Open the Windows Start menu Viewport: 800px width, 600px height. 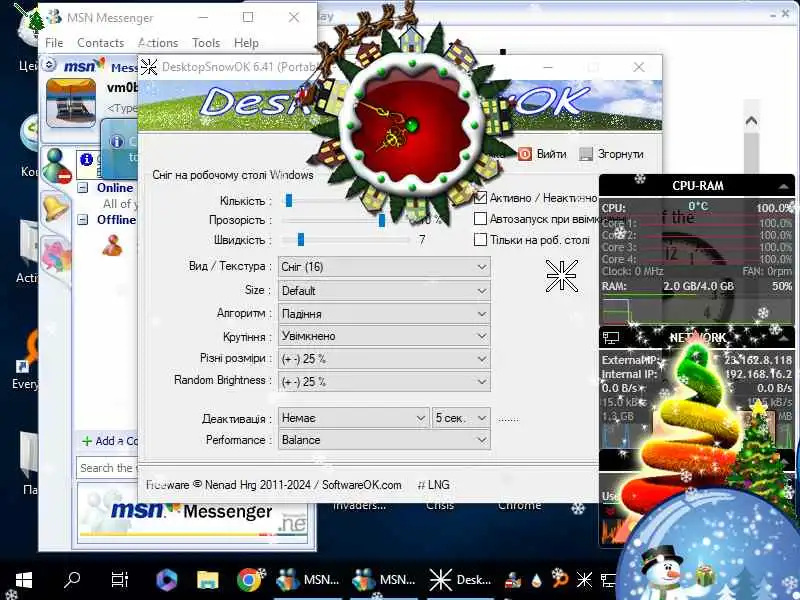(23, 580)
